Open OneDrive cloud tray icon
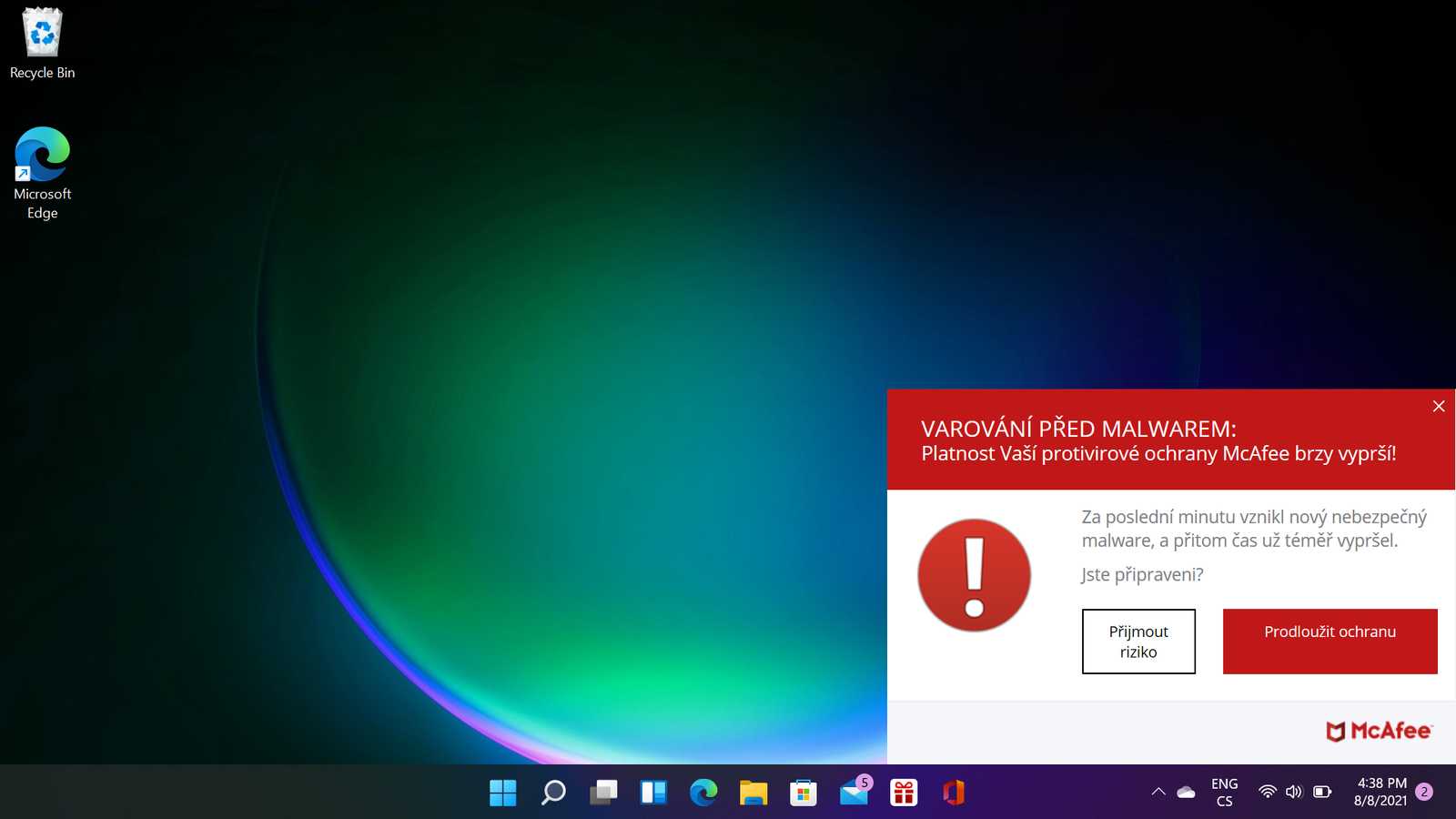 [x=1186, y=792]
